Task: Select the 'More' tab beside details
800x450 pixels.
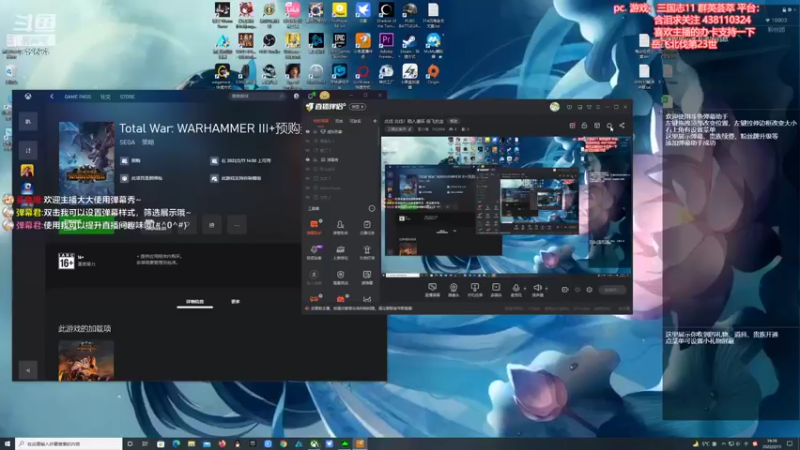Action: (235, 302)
